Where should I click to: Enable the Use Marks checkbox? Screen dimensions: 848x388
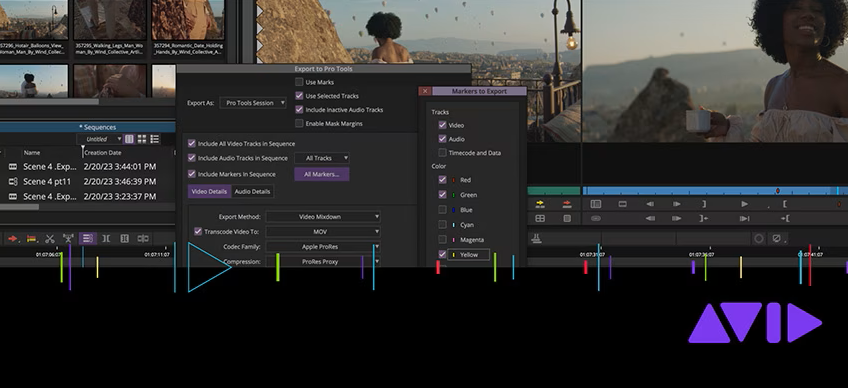point(299,82)
